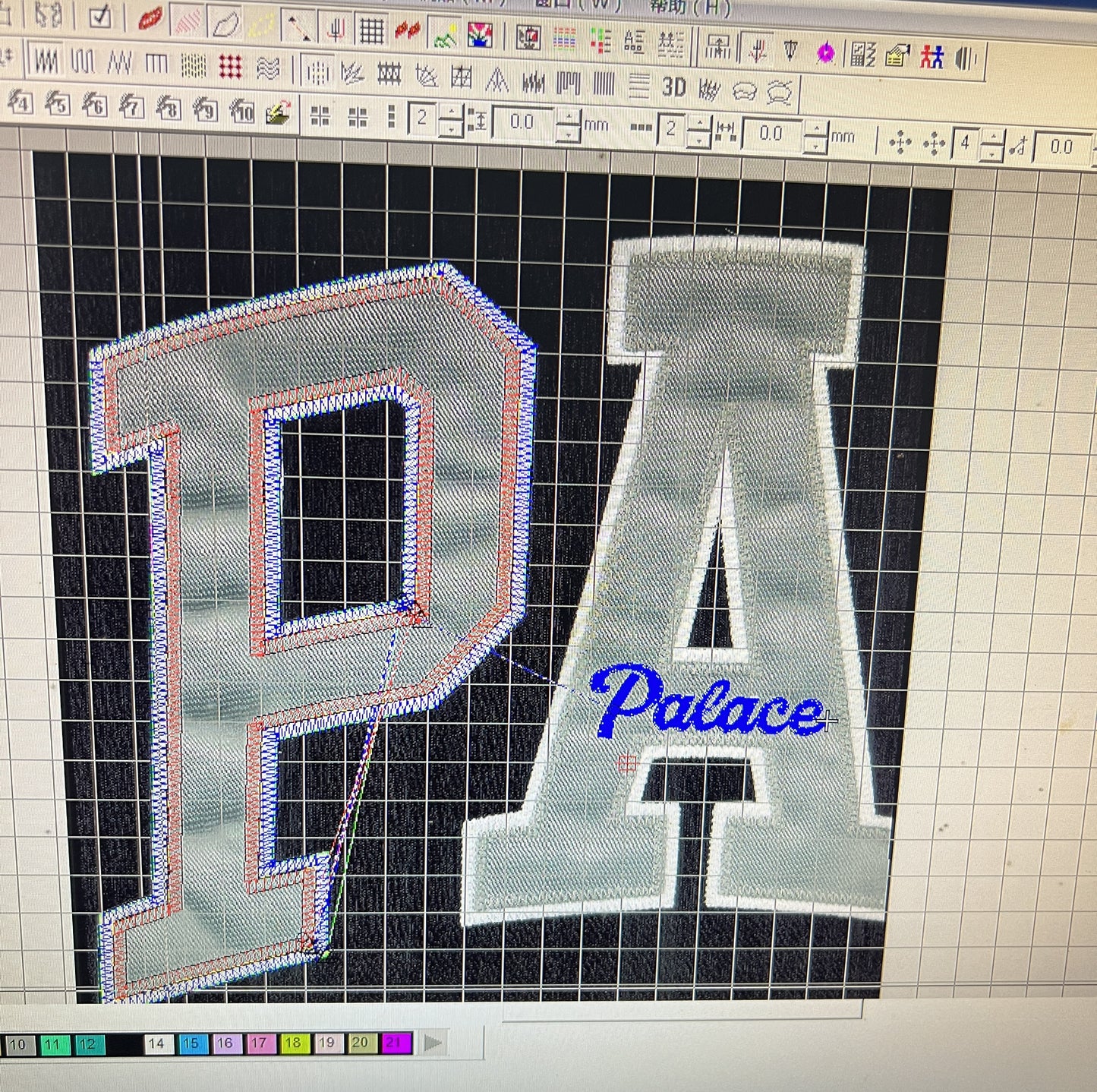Click the wave fill stitch icon
Viewport: 1097px width, 1092px height.
pos(267,68)
